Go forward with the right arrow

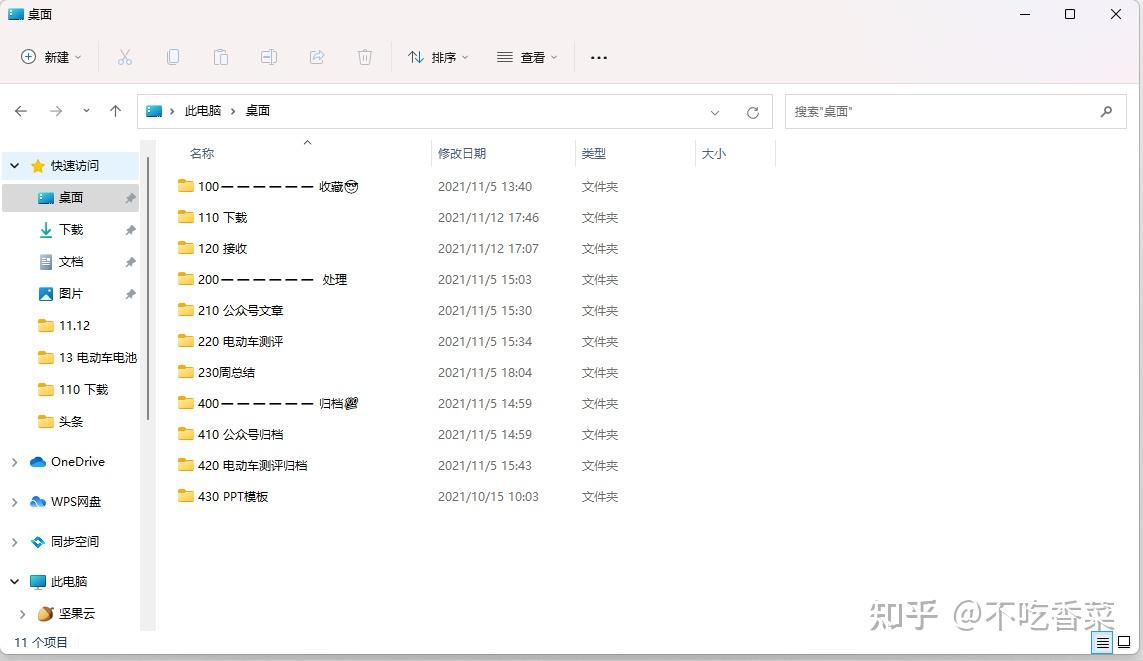[56, 111]
